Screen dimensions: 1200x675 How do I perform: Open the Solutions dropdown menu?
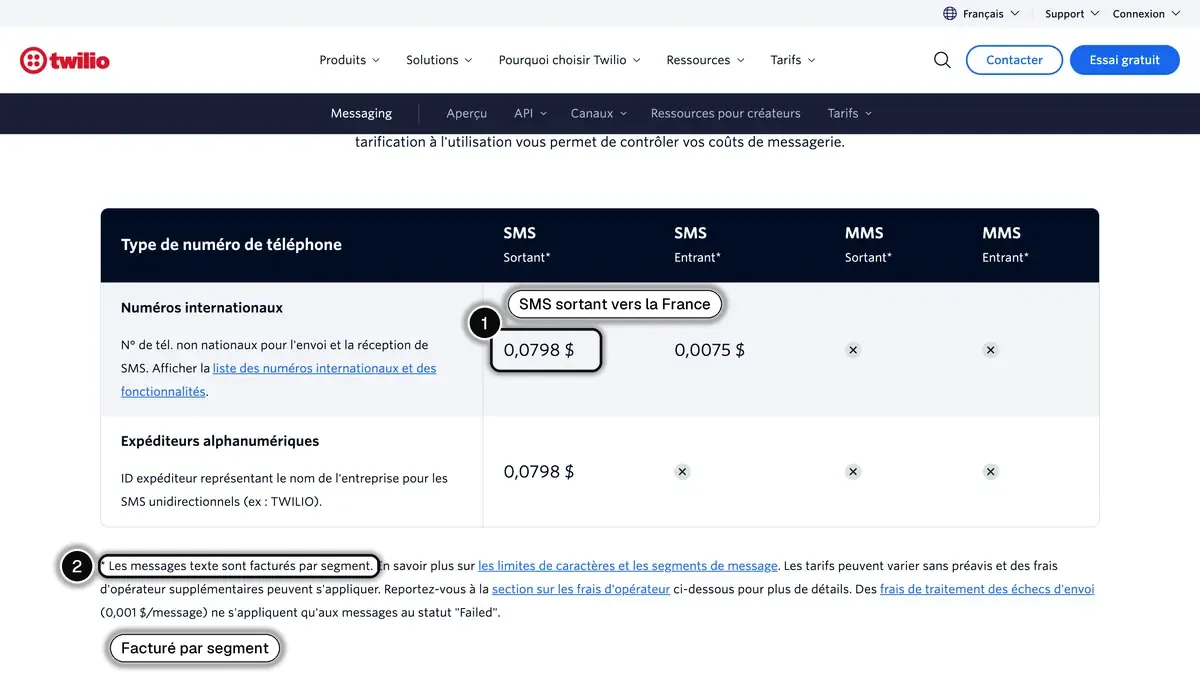(x=439, y=60)
